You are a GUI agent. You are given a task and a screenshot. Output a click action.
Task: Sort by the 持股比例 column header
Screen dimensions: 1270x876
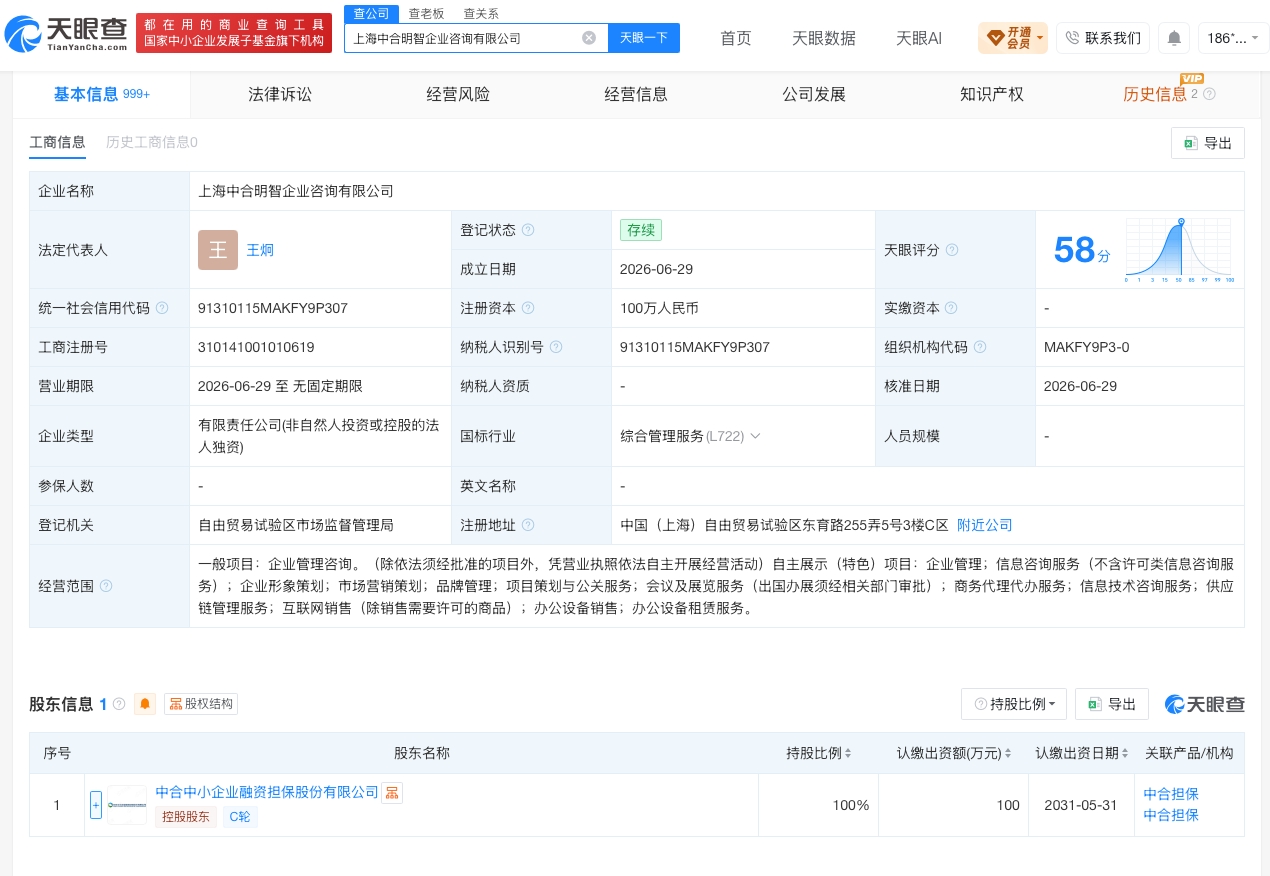click(x=820, y=753)
